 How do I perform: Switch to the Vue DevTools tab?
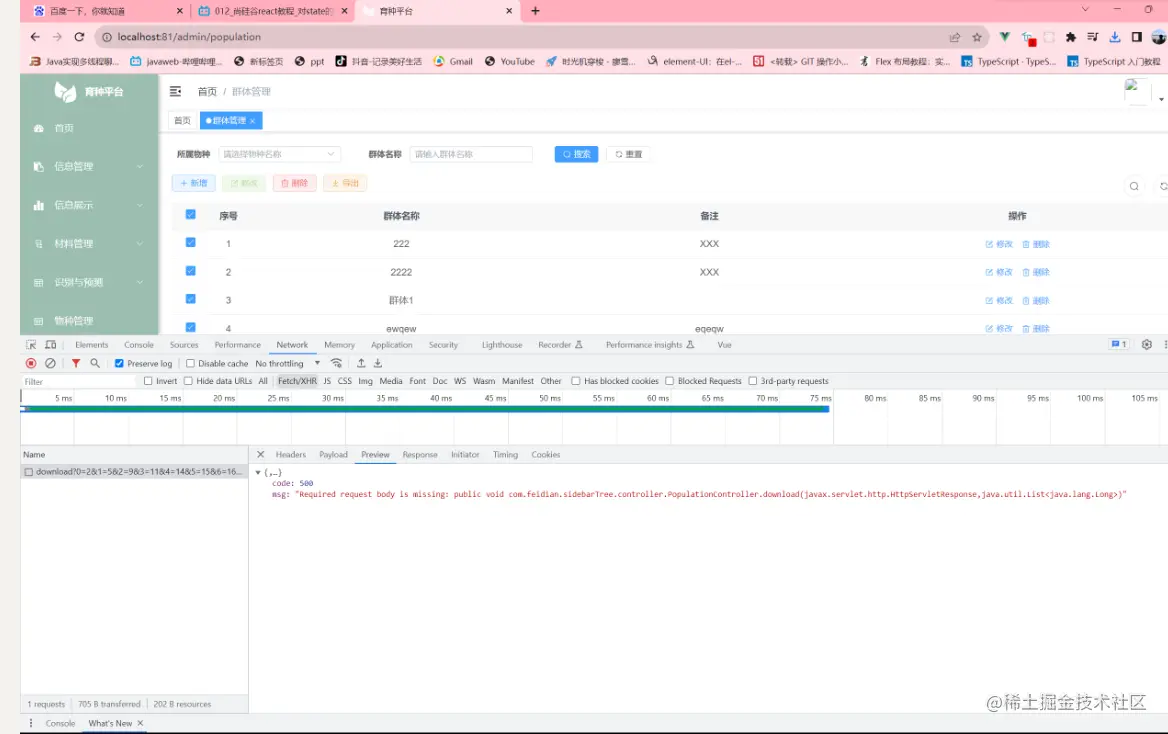724,344
